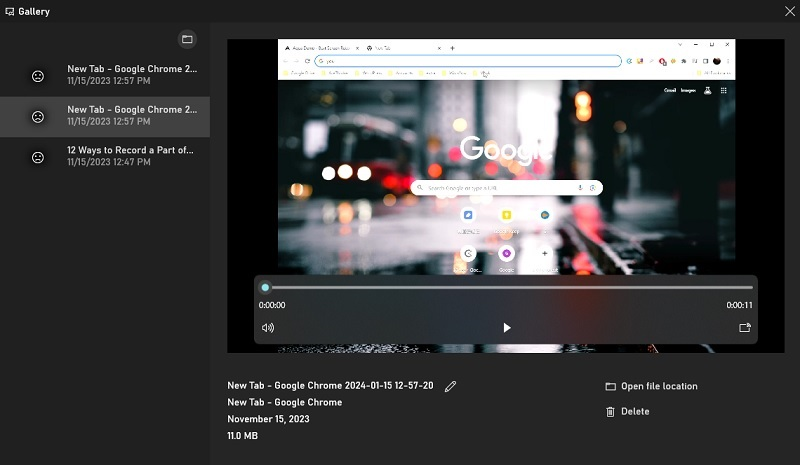
Task: Click face icon of first gallery item
Action: (x=38, y=76)
